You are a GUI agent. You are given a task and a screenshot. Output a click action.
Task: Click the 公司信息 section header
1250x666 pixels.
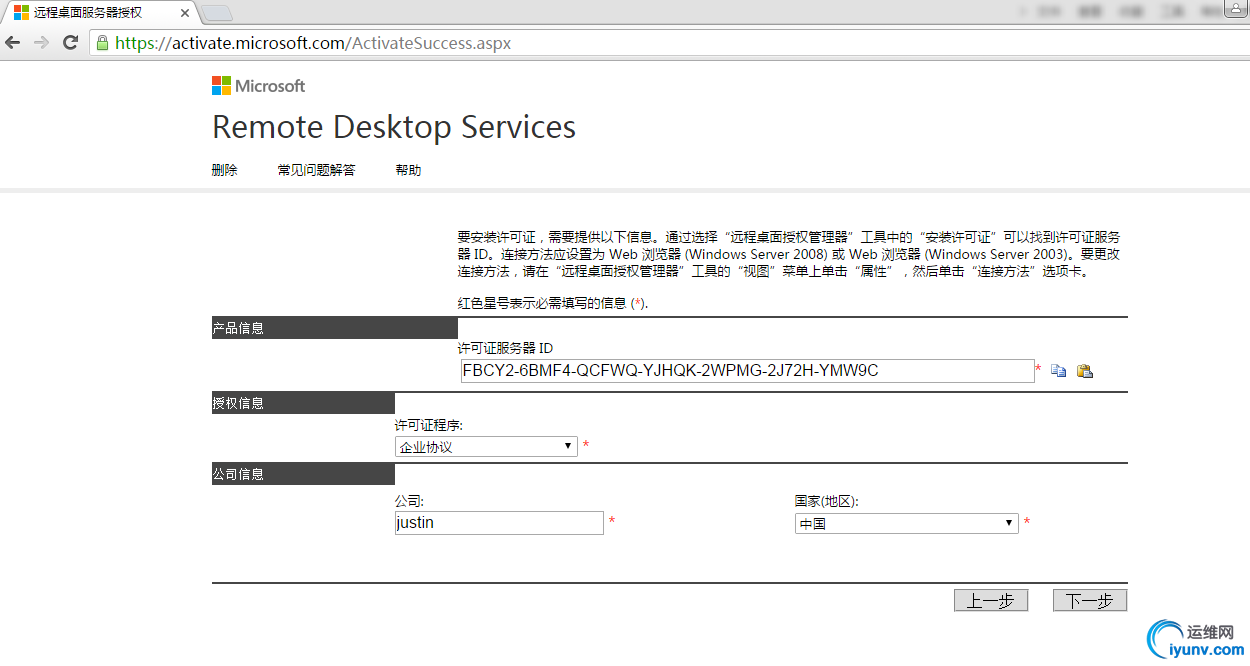pos(303,474)
